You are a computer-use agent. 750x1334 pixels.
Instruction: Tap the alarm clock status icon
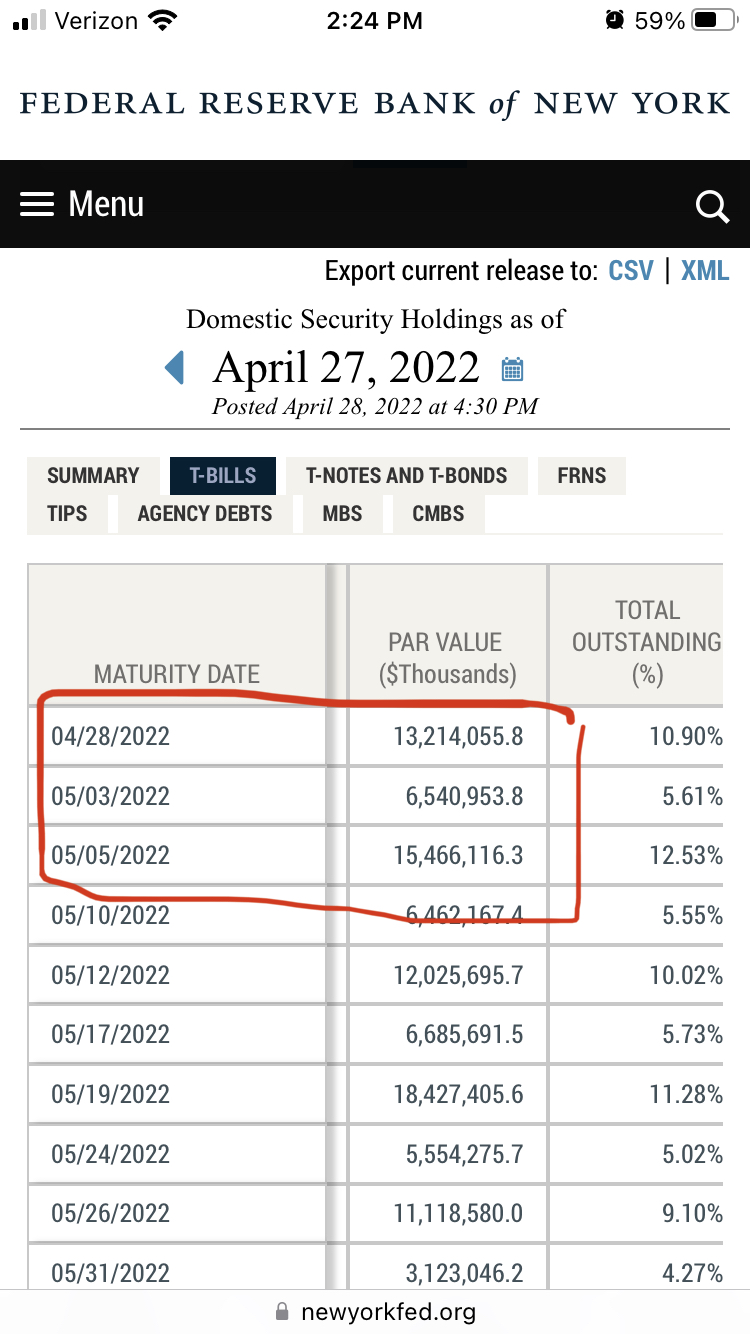(613, 20)
